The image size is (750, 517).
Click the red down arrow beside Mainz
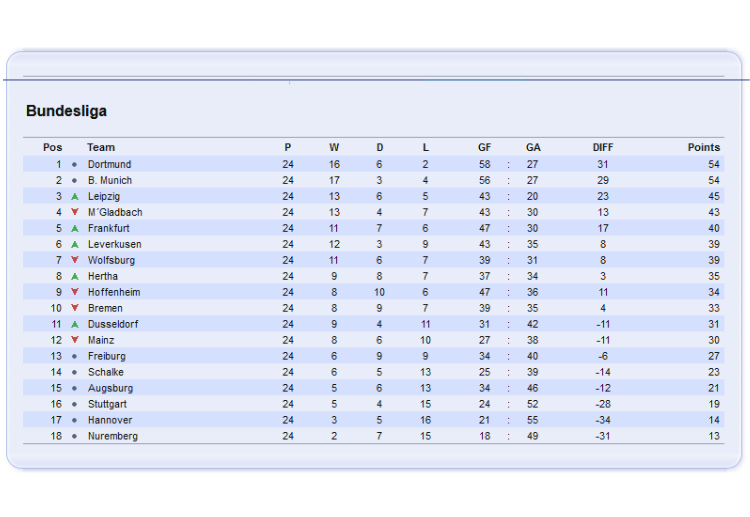click(74, 341)
